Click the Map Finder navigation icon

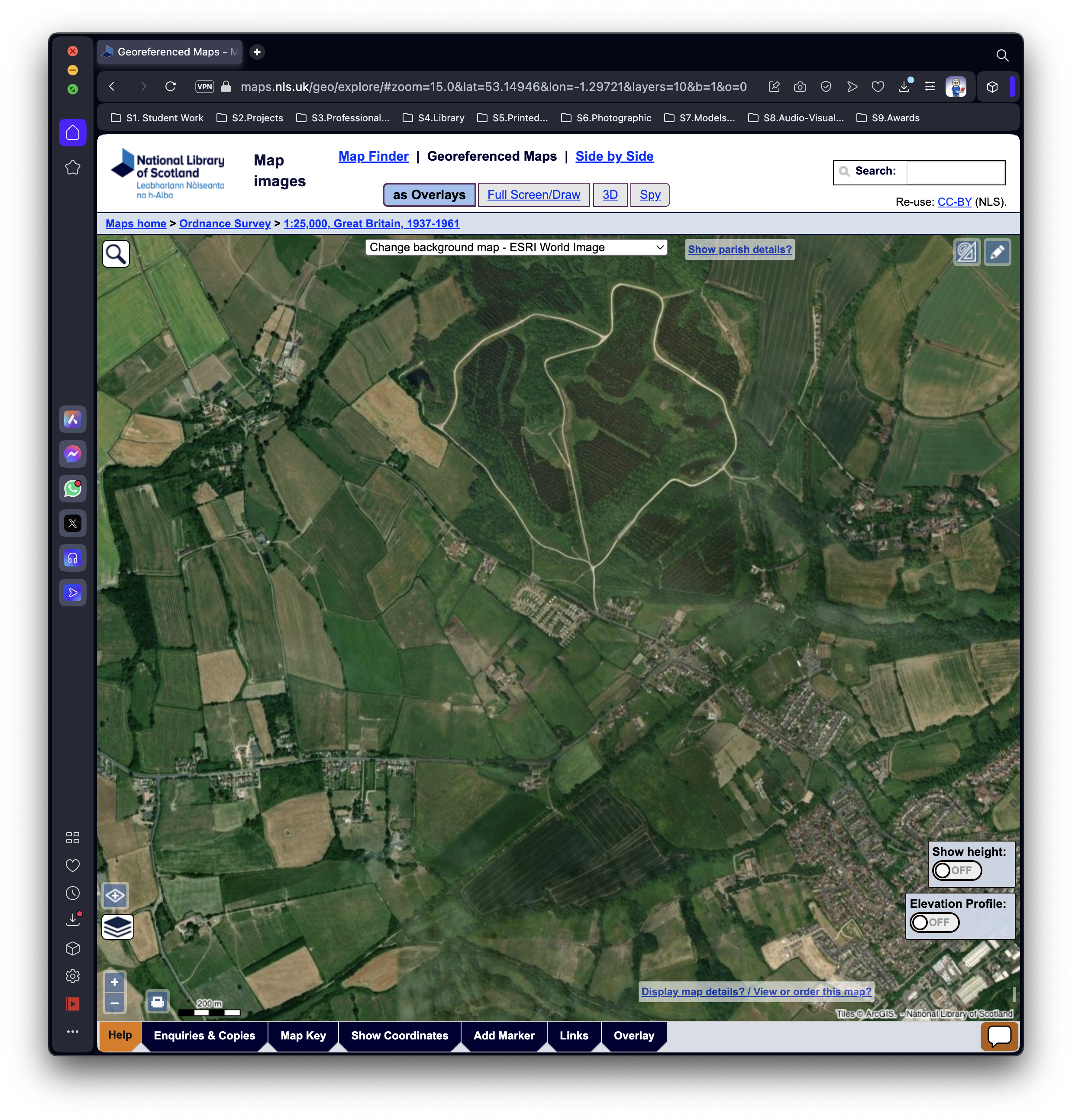372,156
